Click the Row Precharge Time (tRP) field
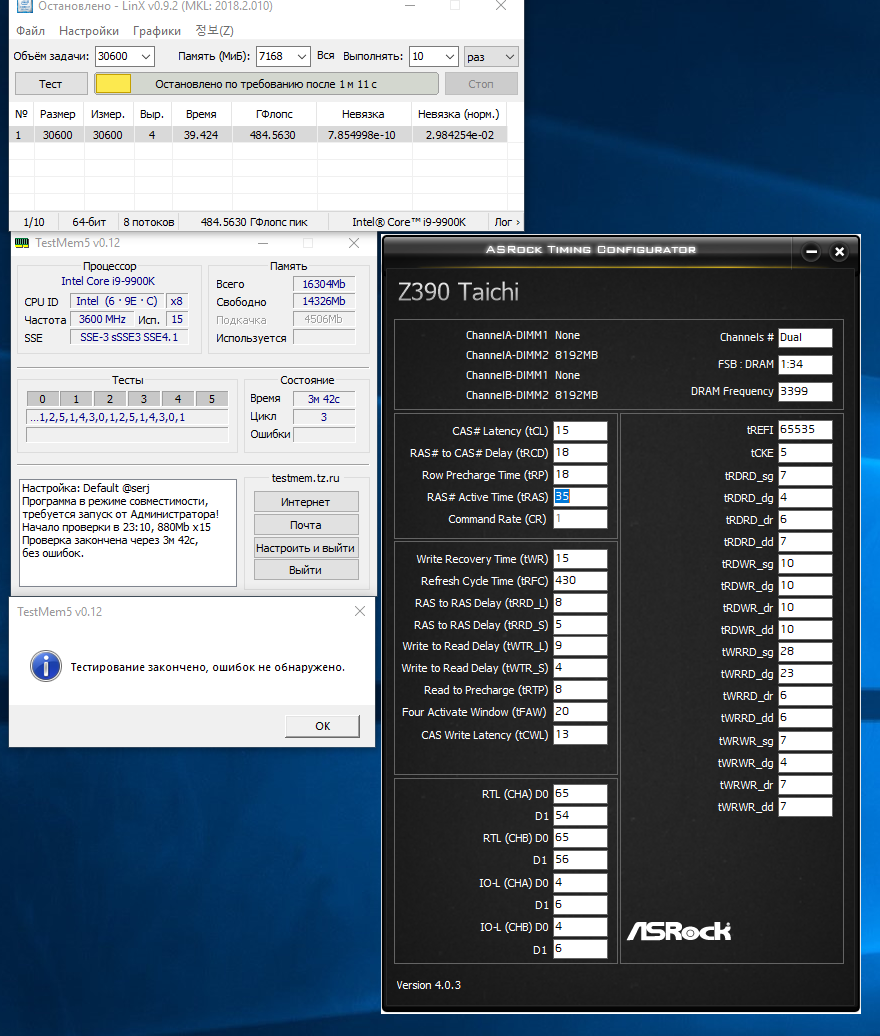The height and width of the screenshot is (1036, 880). [580, 474]
